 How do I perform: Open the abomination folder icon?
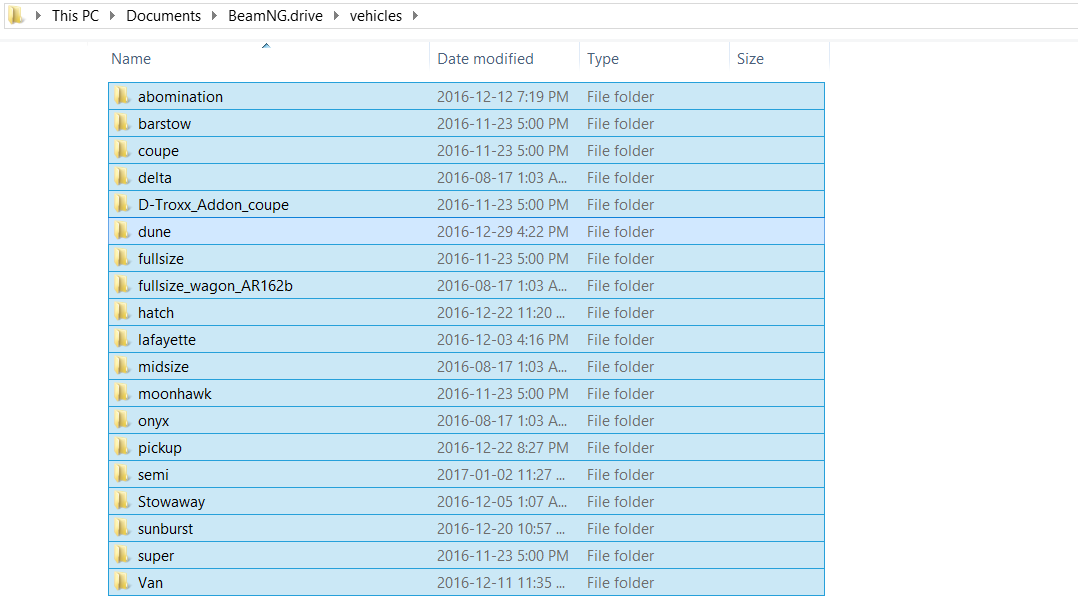[x=122, y=96]
